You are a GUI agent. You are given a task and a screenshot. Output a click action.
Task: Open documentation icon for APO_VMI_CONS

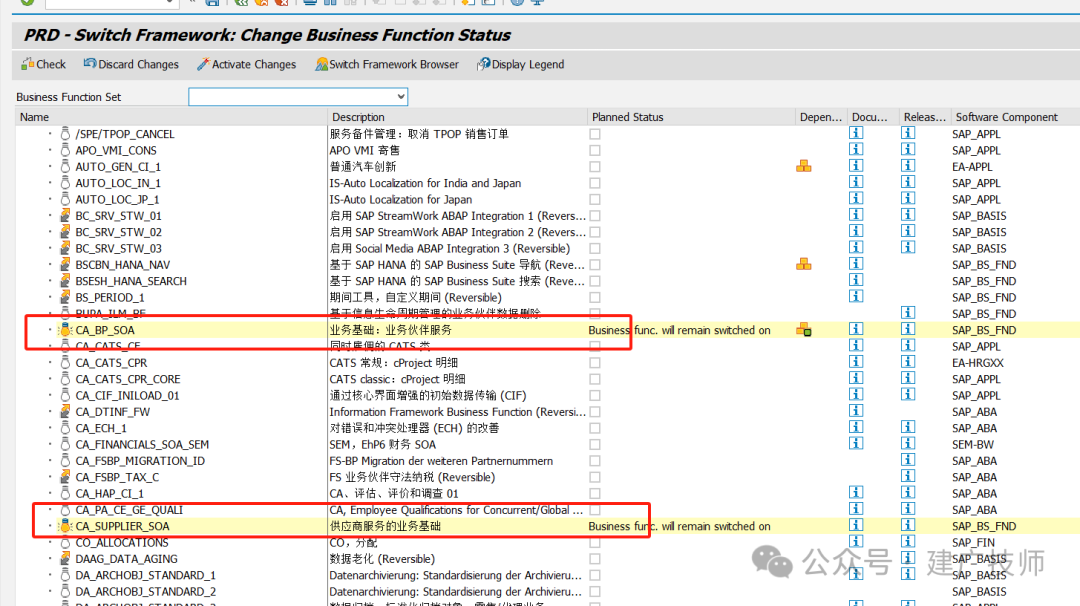point(855,149)
